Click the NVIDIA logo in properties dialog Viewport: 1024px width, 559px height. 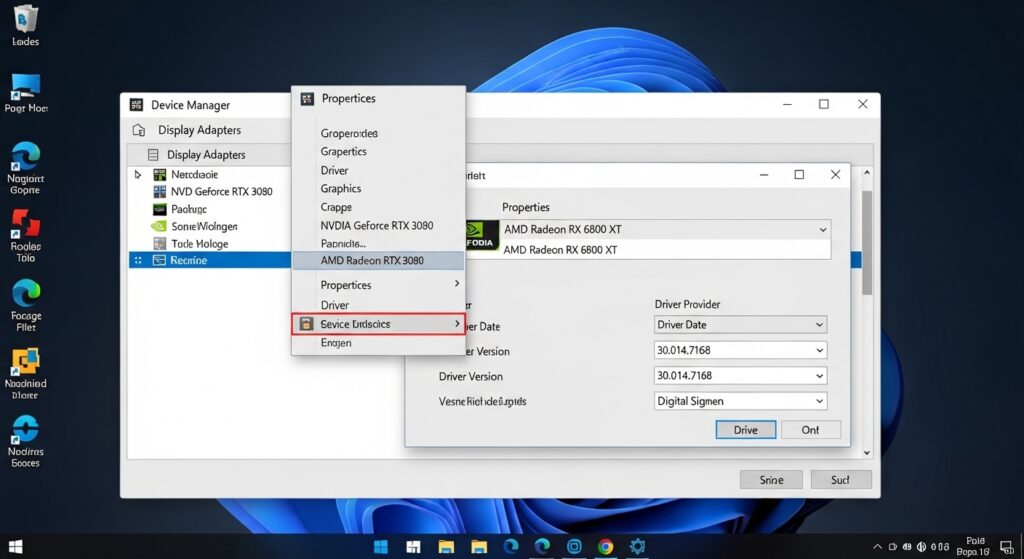click(x=481, y=236)
